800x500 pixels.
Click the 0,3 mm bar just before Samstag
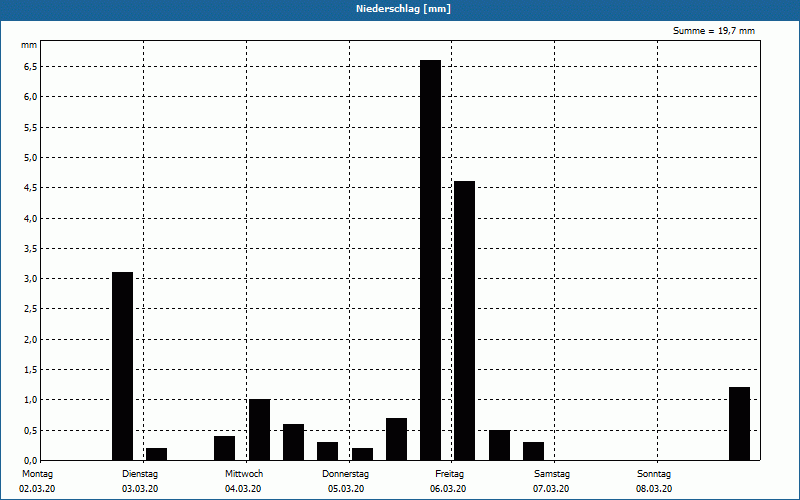tap(533, 451)
